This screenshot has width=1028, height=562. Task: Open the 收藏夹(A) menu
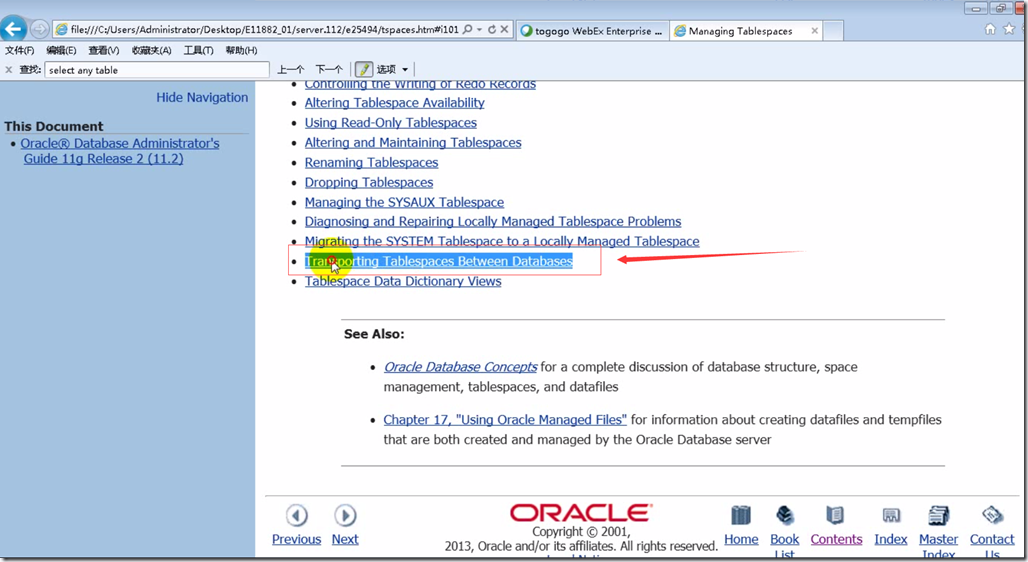click(x=151, y=50)
